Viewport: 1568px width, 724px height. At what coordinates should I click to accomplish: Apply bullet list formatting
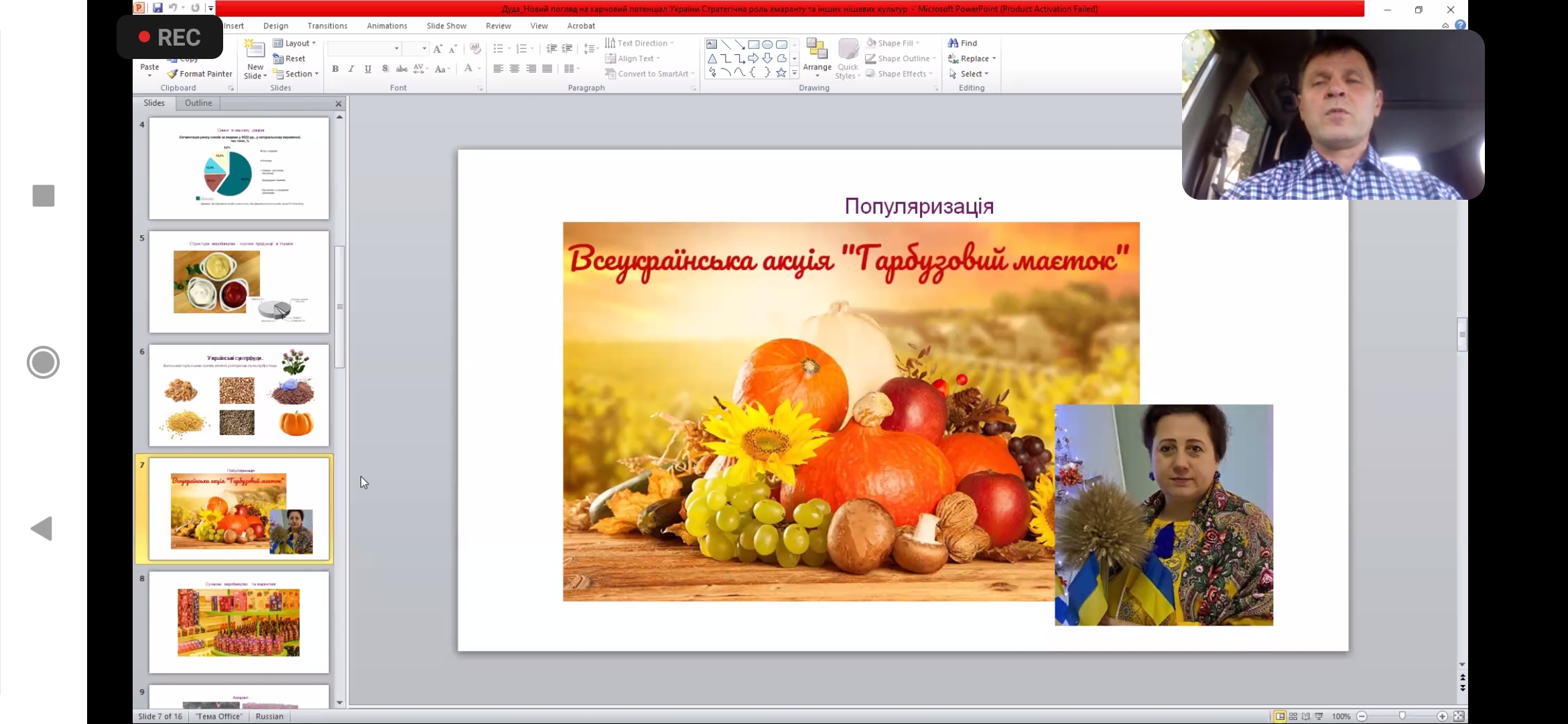click(498, 48)
